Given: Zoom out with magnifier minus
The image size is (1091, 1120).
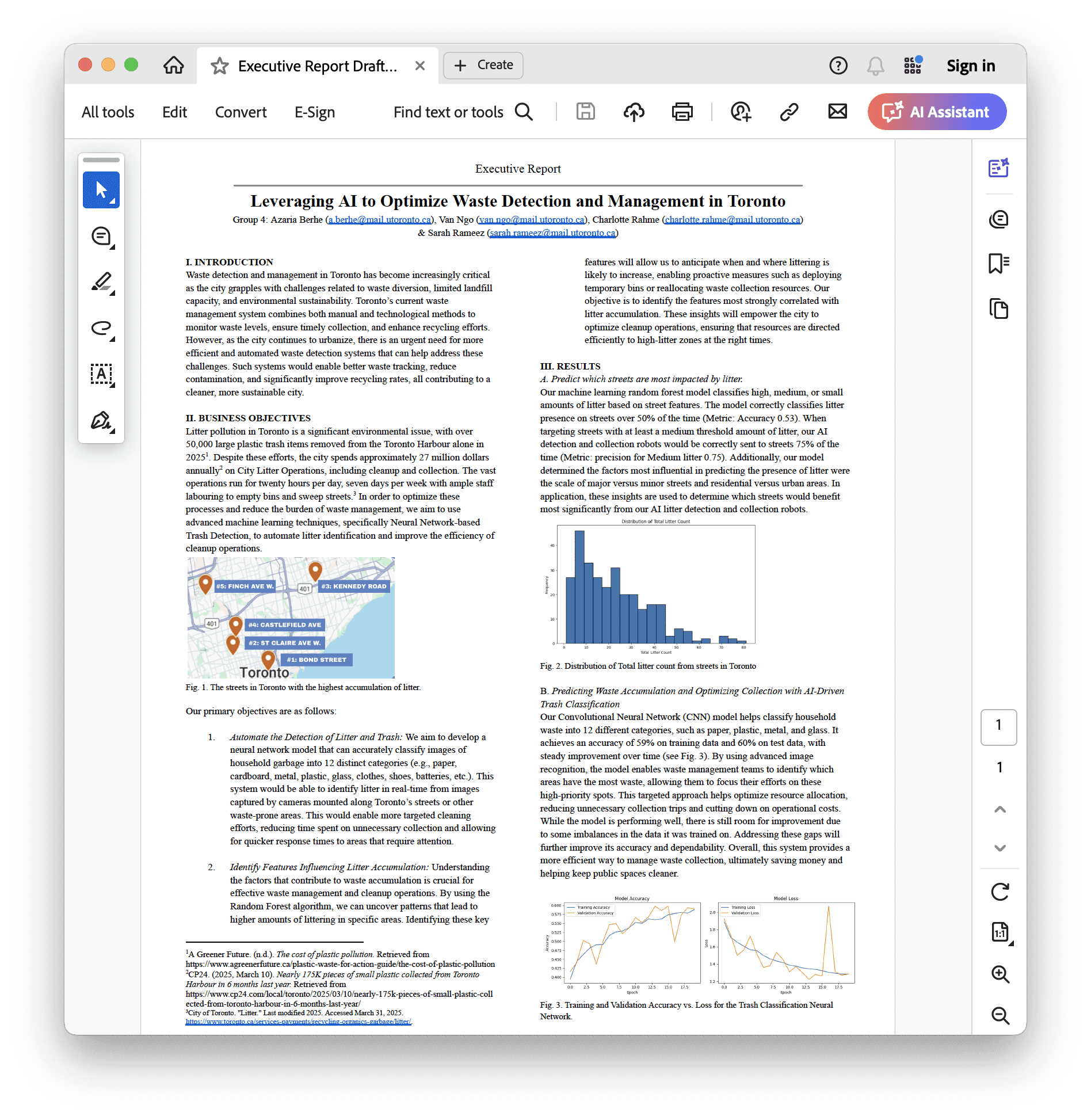Looking at the screenshot, I should (x=1000, y=1015).
